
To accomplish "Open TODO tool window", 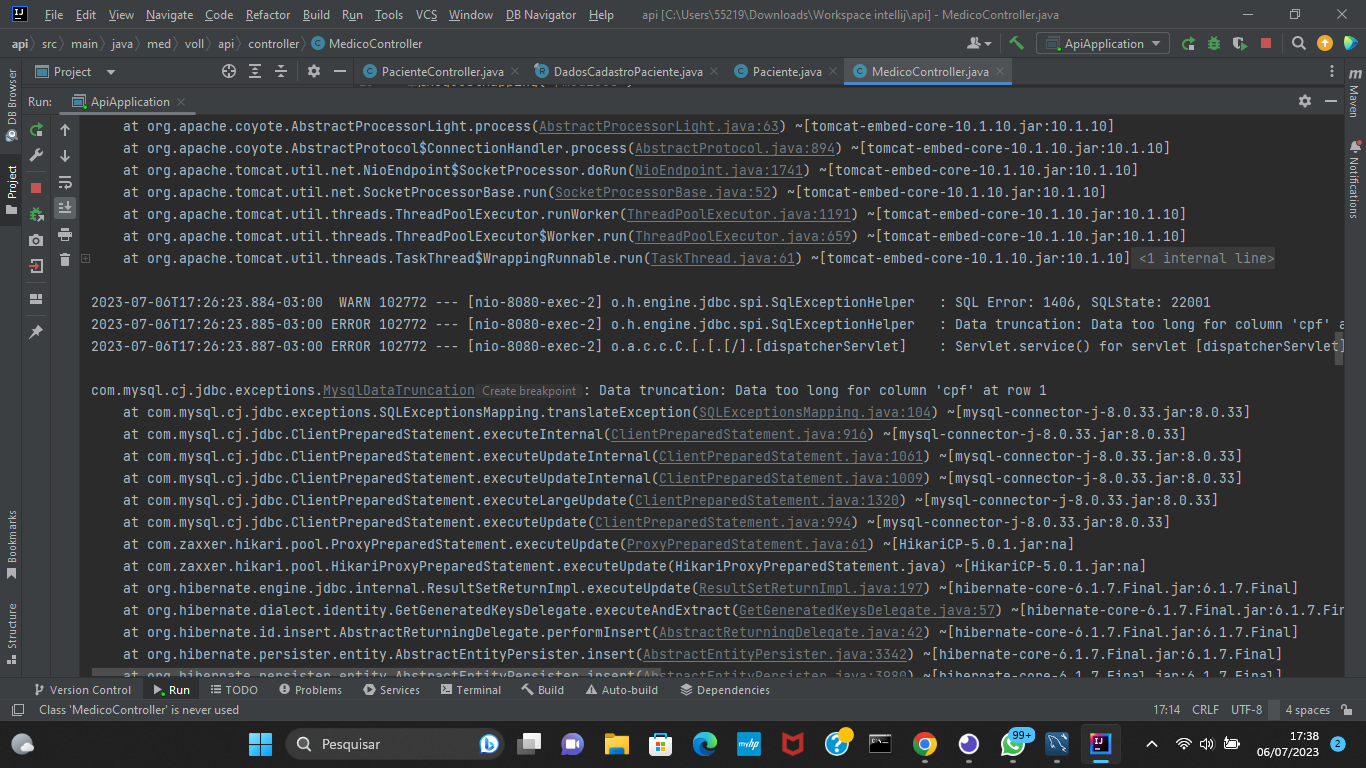I will click(x=233, y=690).
